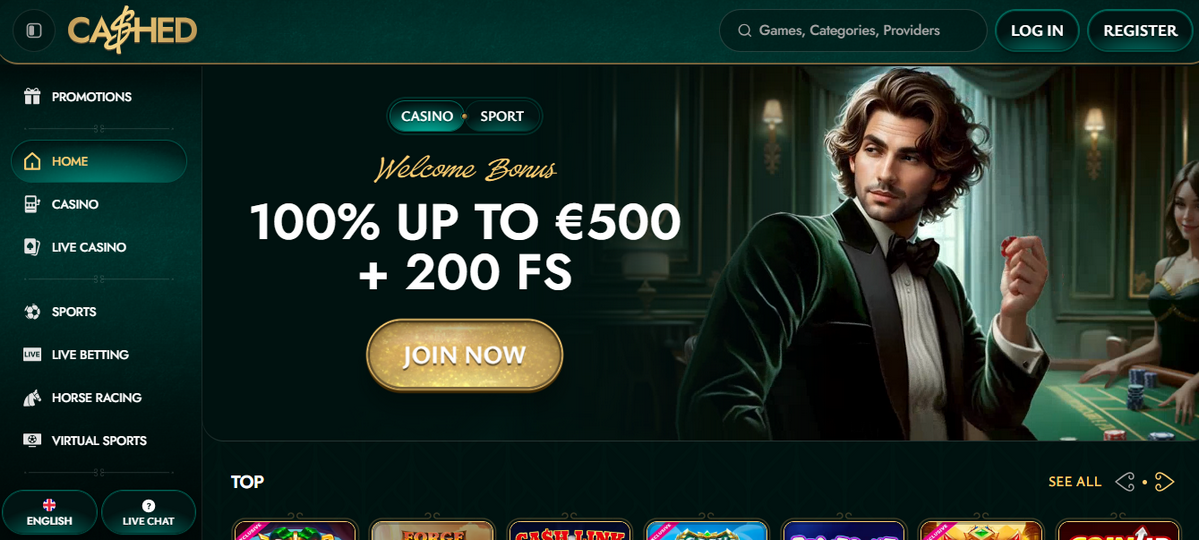
Task: Click the Log In button
Action: [1037, 31]
